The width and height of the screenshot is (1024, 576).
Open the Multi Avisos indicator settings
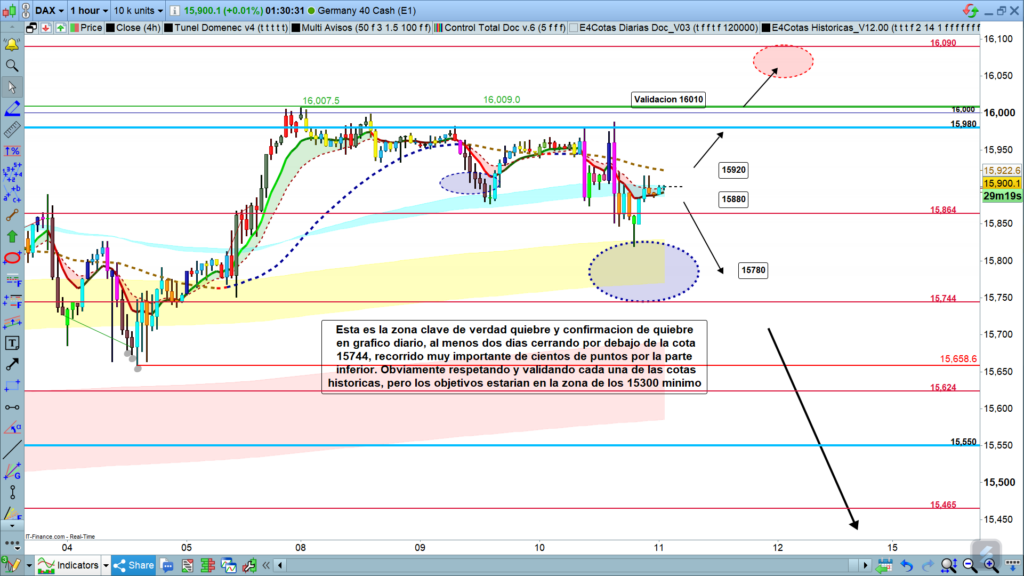pyautogui.click(x=348, y=28)
